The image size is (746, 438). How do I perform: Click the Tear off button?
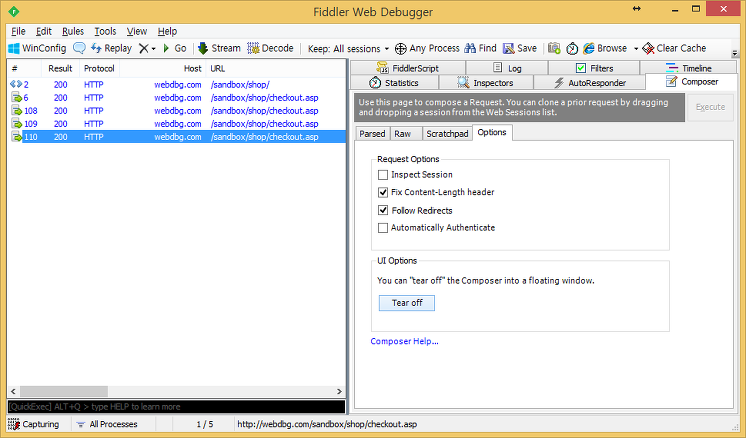click(407, 303)
